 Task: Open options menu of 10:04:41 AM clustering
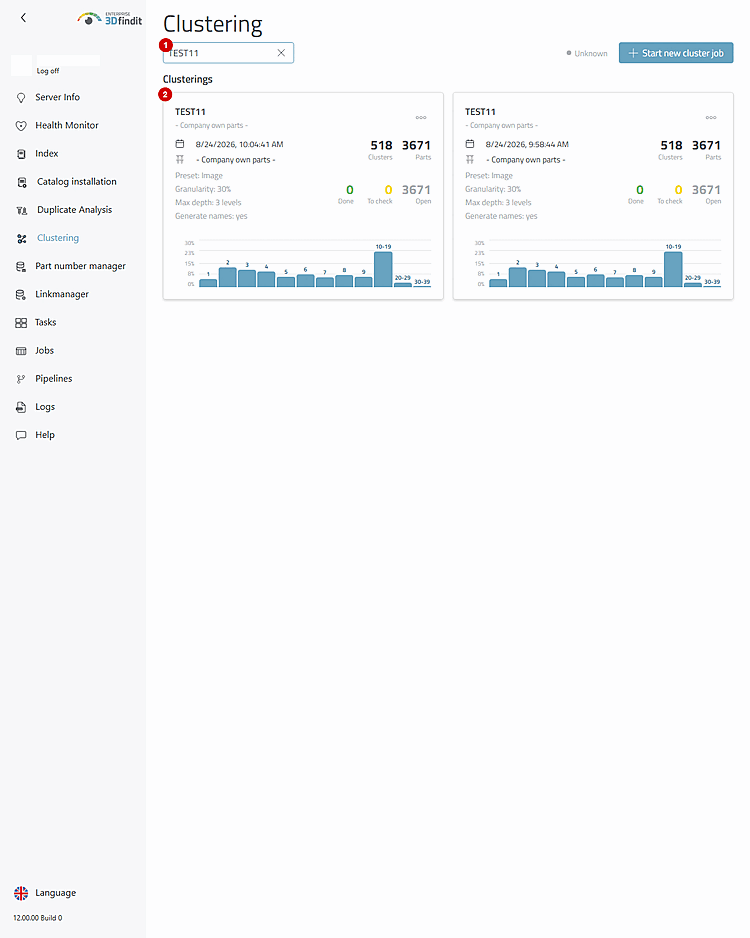click(421, 117)
